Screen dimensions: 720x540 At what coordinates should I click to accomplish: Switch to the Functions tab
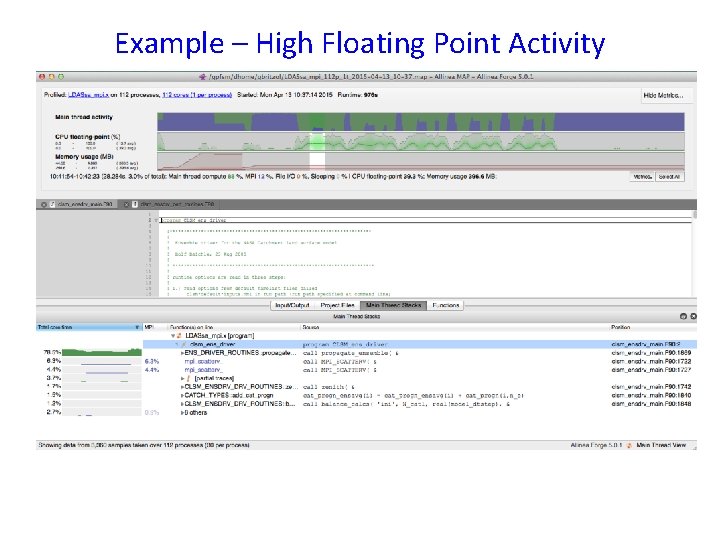445,305
